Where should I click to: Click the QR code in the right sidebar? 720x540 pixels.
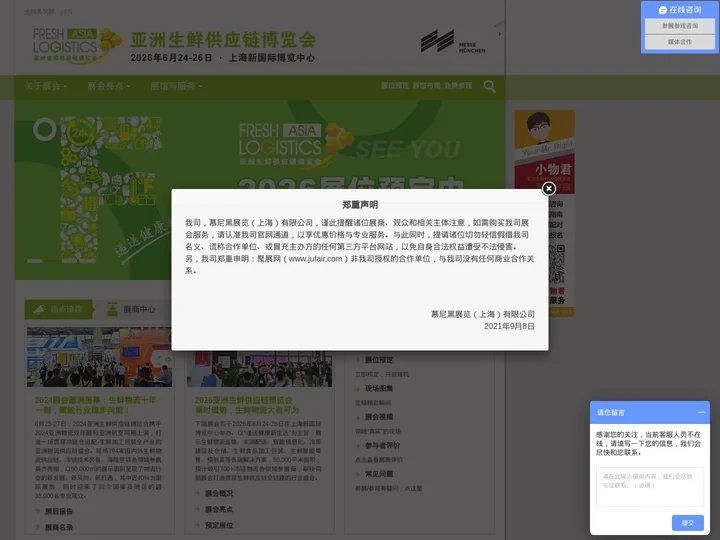pos(557,264)
